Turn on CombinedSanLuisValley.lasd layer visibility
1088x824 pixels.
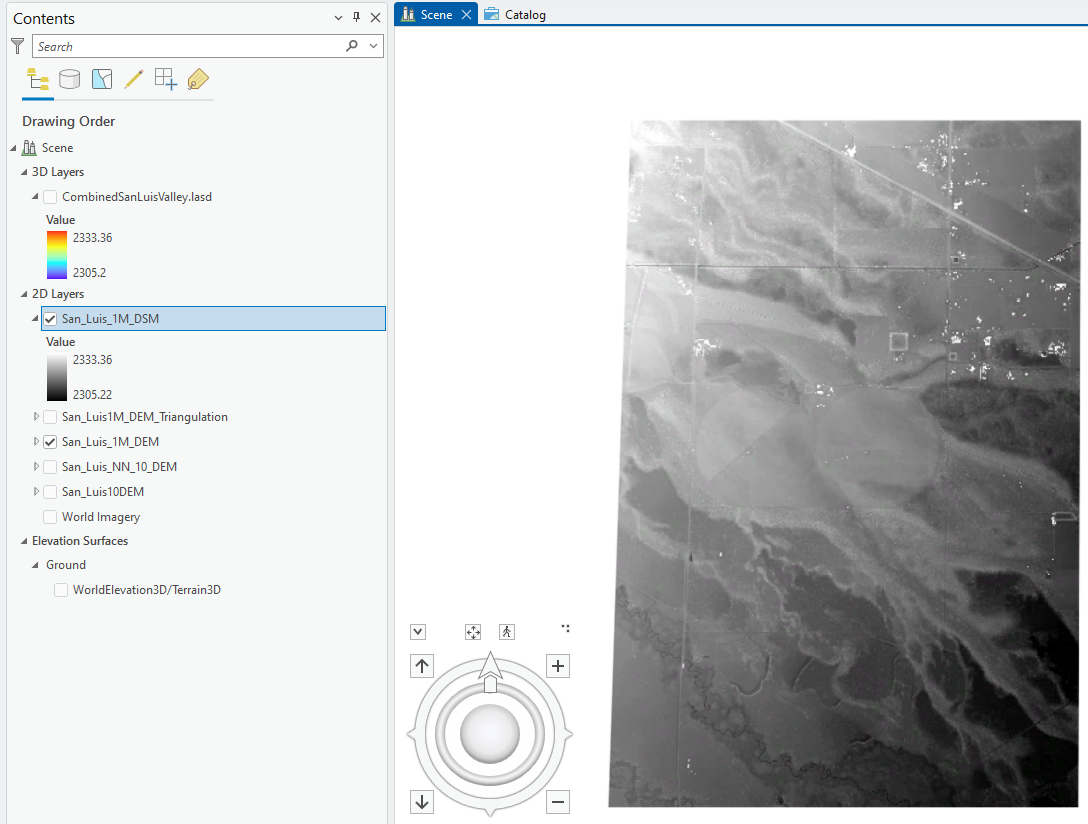click(50, 197)
